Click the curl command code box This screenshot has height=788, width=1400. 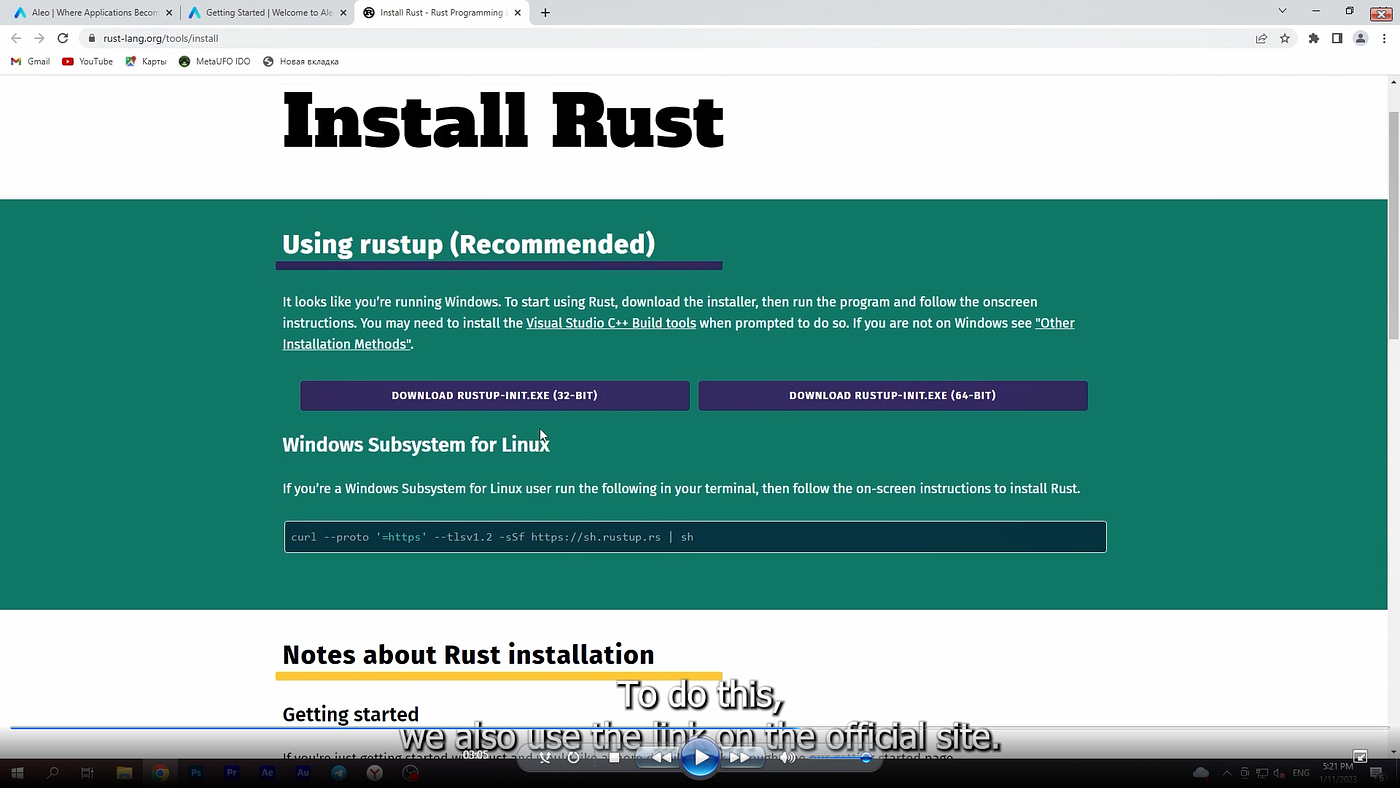pyautogui.click(x=695, y=537)
